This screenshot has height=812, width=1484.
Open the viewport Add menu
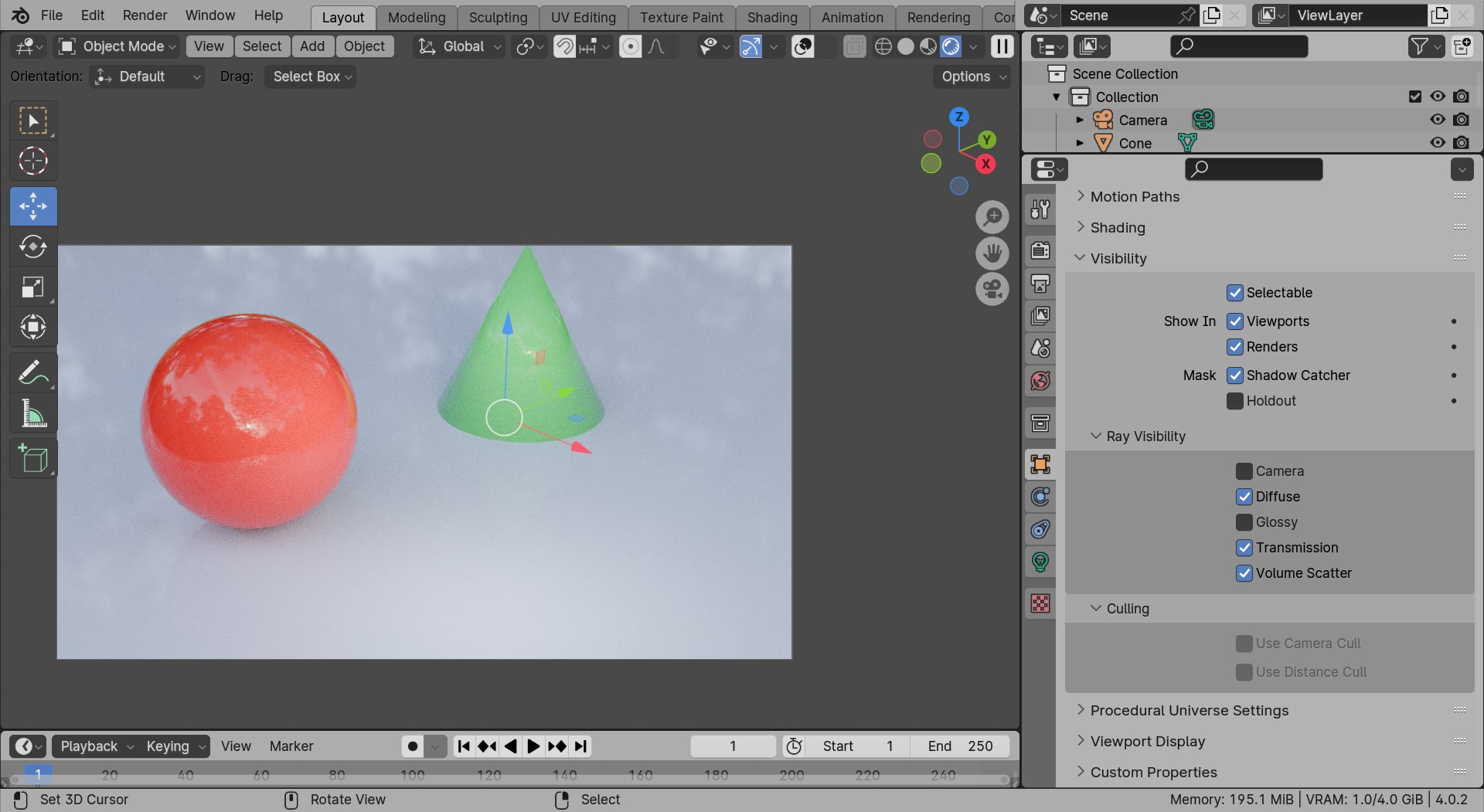(x=312, y=47)
